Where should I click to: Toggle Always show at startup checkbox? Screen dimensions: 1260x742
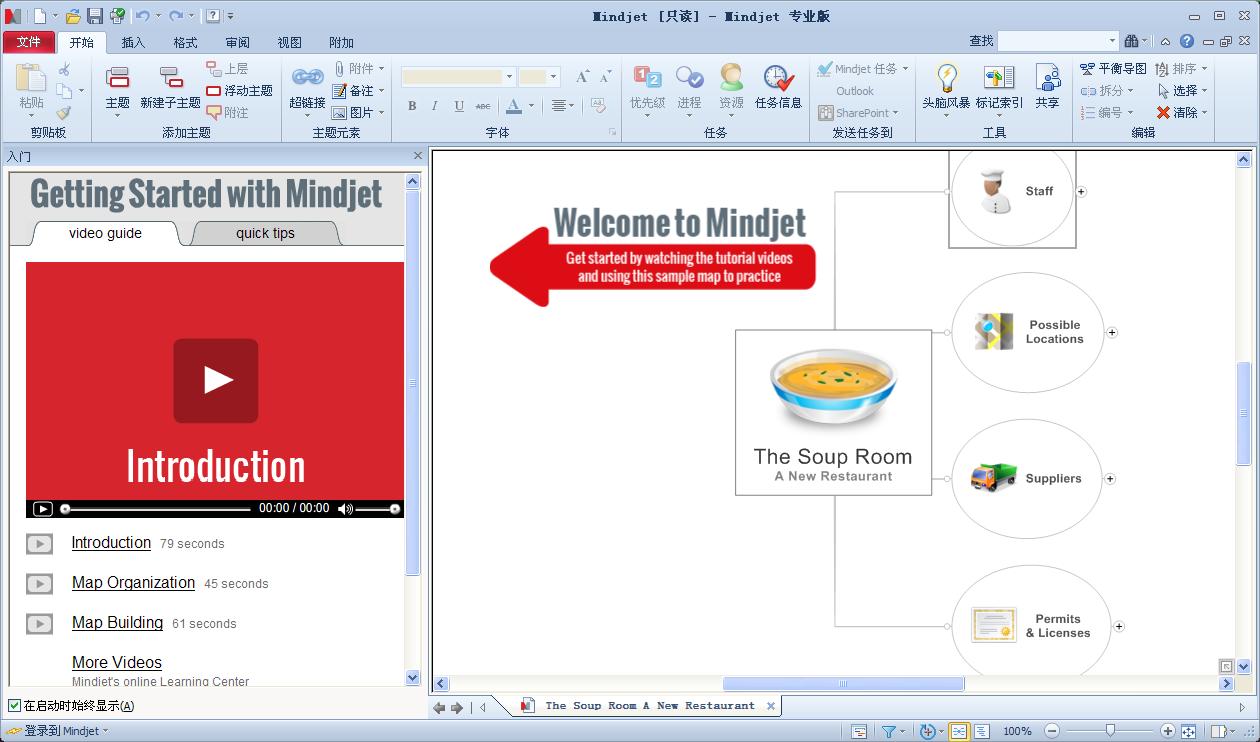tap(15, 706)
